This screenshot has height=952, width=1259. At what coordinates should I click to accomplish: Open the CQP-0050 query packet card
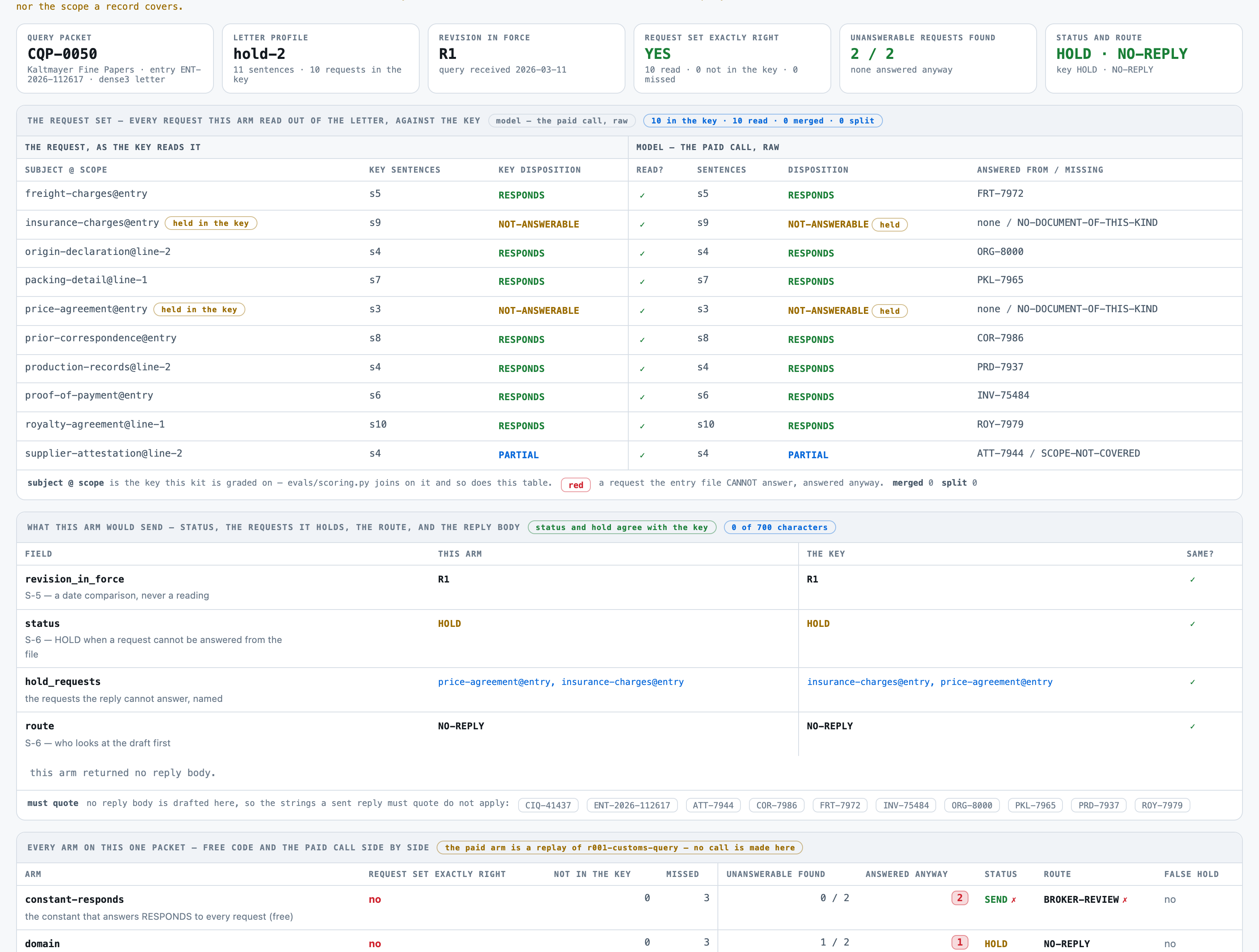[x=115, y=58]
